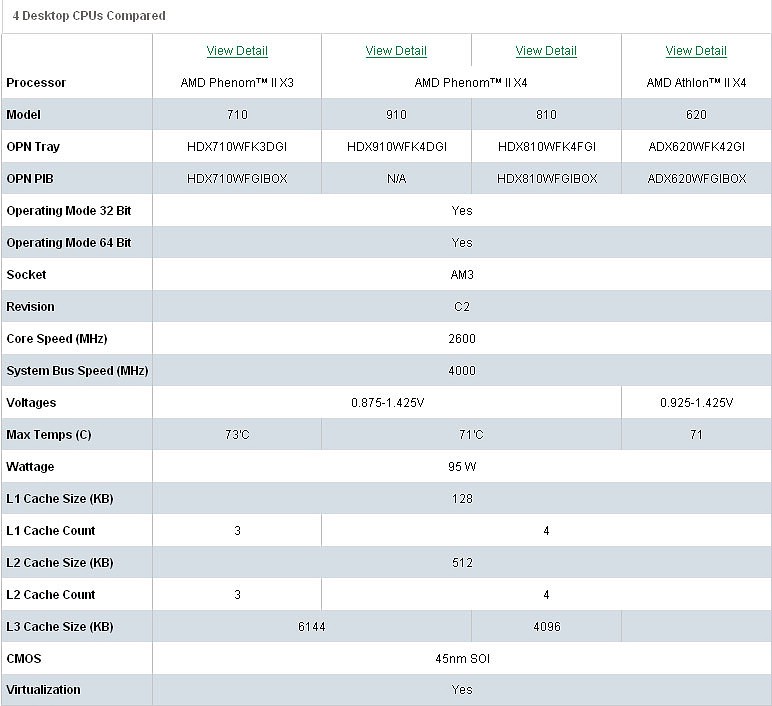Screen dimensions: 772x706
Task: Click model number 620
Action: click(696, 115)
